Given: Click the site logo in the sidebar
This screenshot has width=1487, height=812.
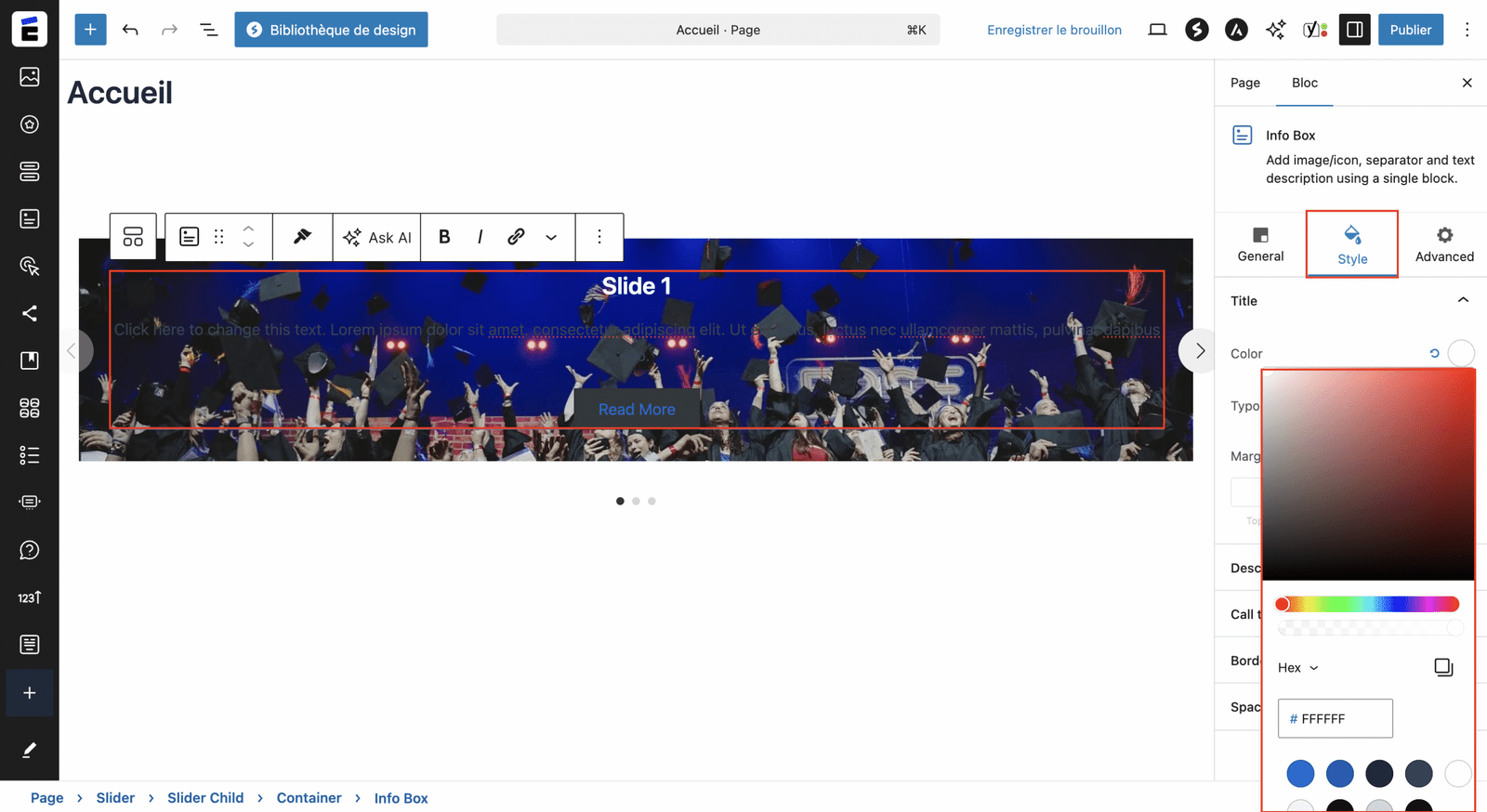Looking at the screenshot, I should [30, 30].
